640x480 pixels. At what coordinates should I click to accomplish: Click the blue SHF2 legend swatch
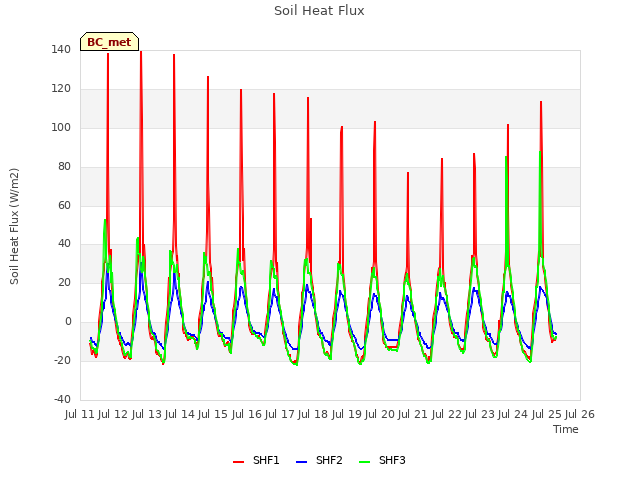click(301, 462)
